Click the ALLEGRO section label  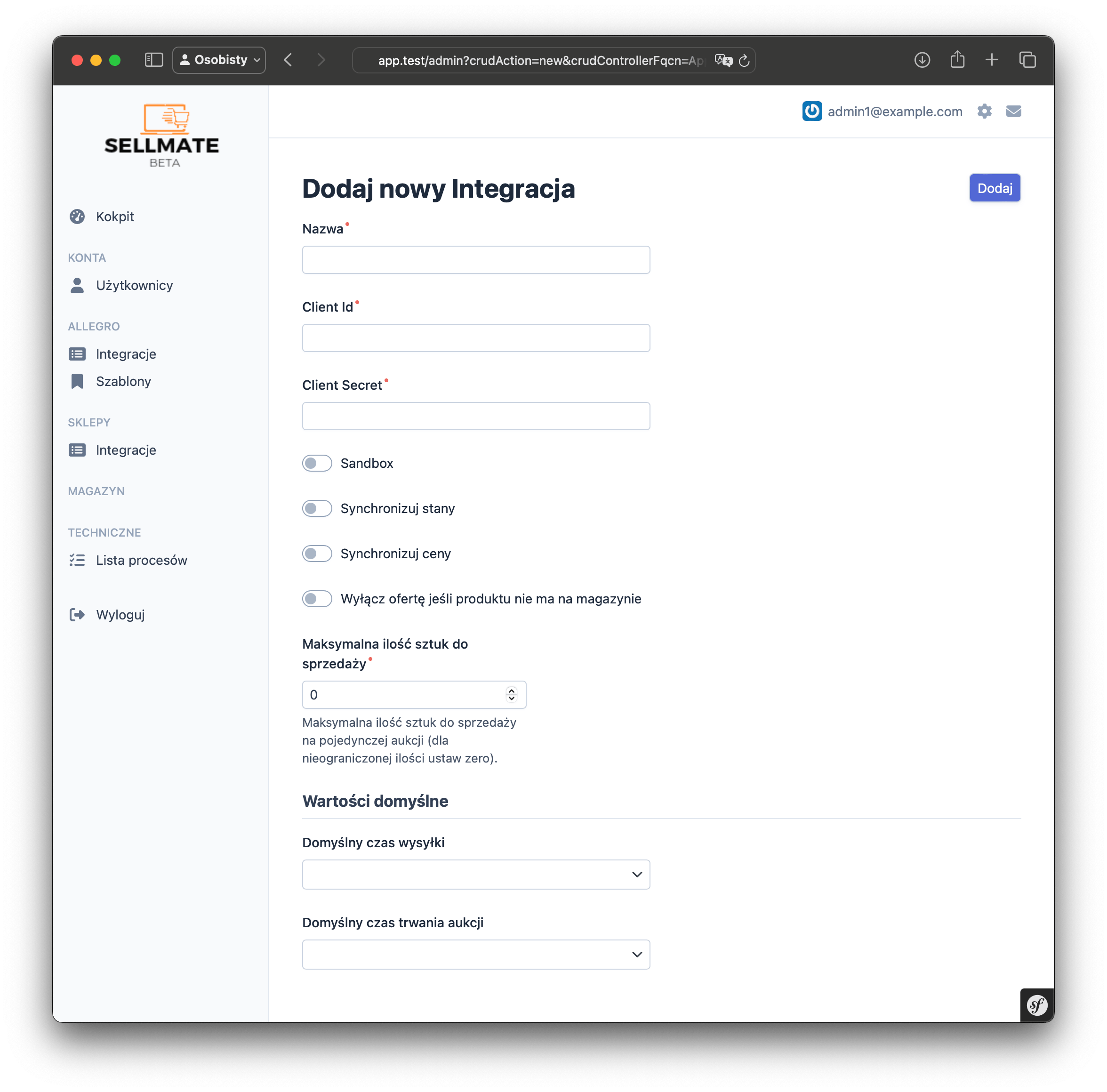pos(94,327)
